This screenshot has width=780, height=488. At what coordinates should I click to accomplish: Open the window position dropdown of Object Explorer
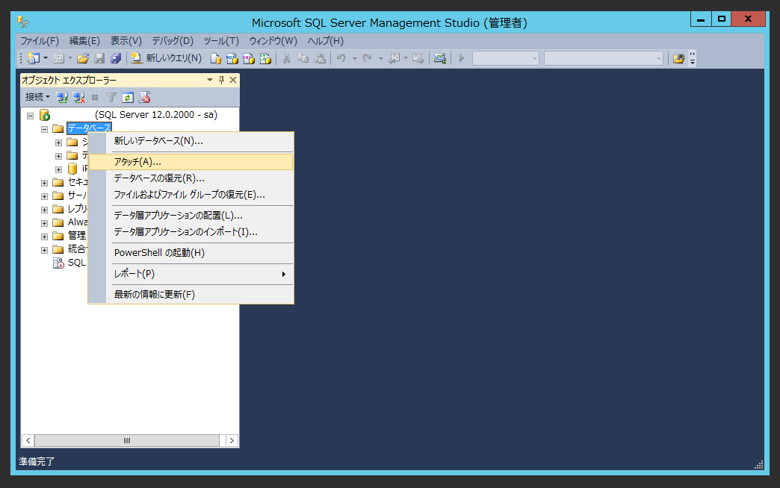[x=209, y=80]
